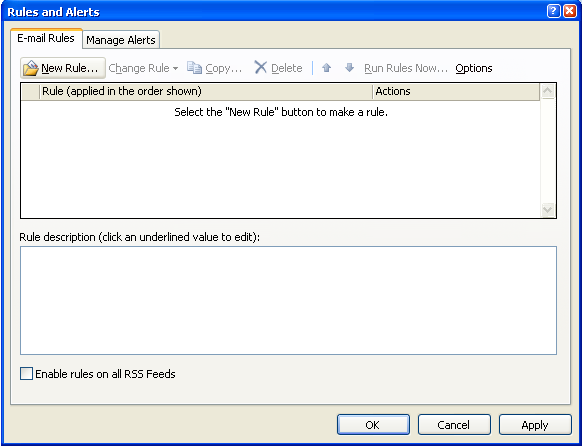Viewport: 582px width, 446px height.
Task: Click rule list scrollbar up arrow
Action: point(548,91)
